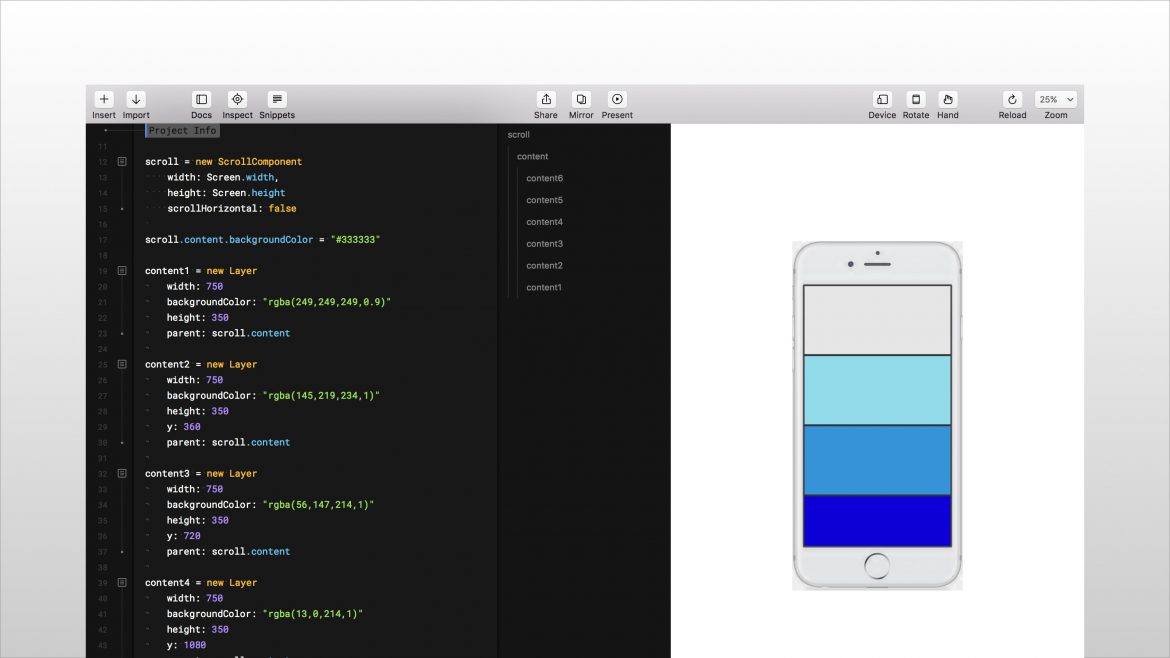The width and height of the screenshot is (1170, 658).
Task: Click the phone home button in preview
Action: (877, 566)
